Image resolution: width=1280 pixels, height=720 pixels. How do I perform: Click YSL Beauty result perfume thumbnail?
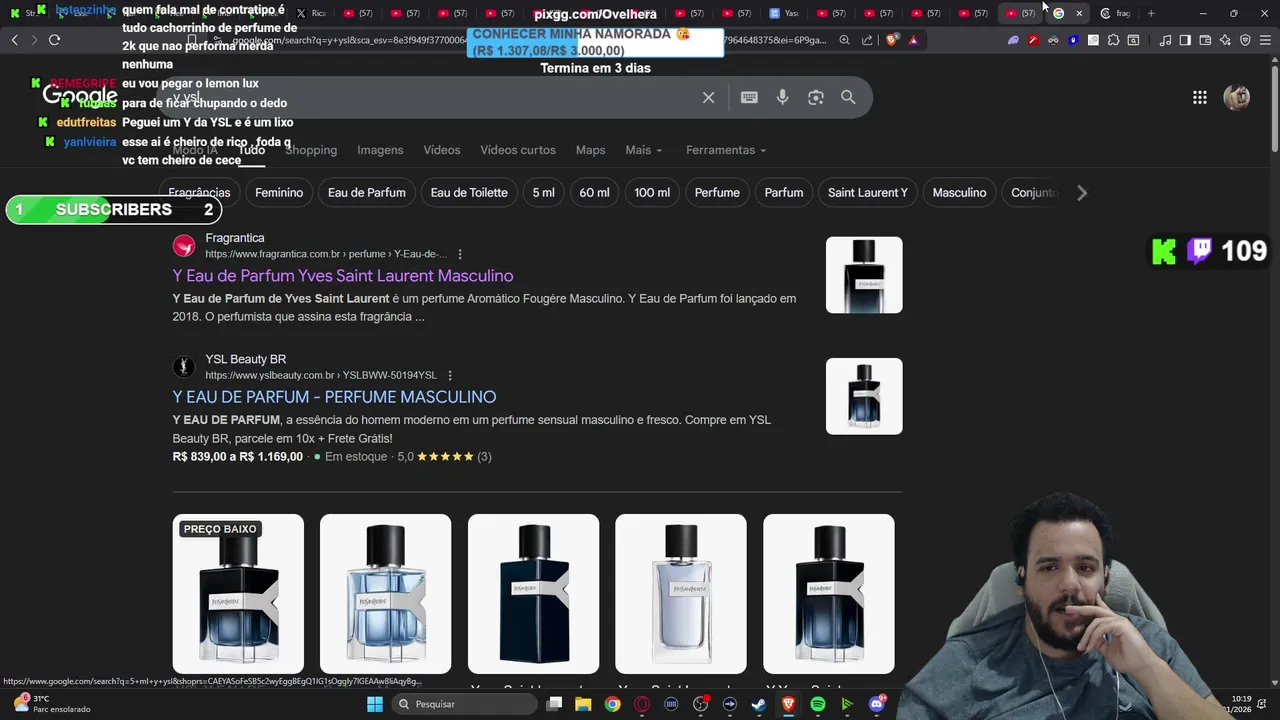pos(864,396)
